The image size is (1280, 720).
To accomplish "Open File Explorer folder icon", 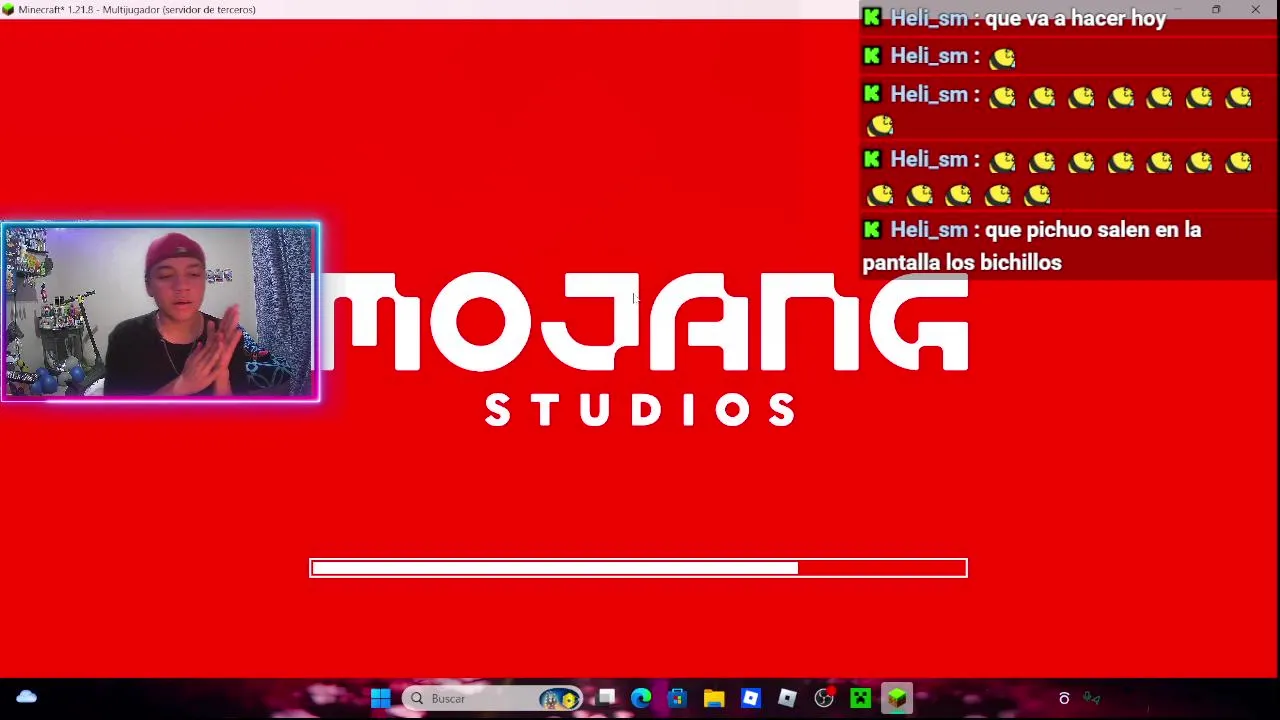I will 714,698.
